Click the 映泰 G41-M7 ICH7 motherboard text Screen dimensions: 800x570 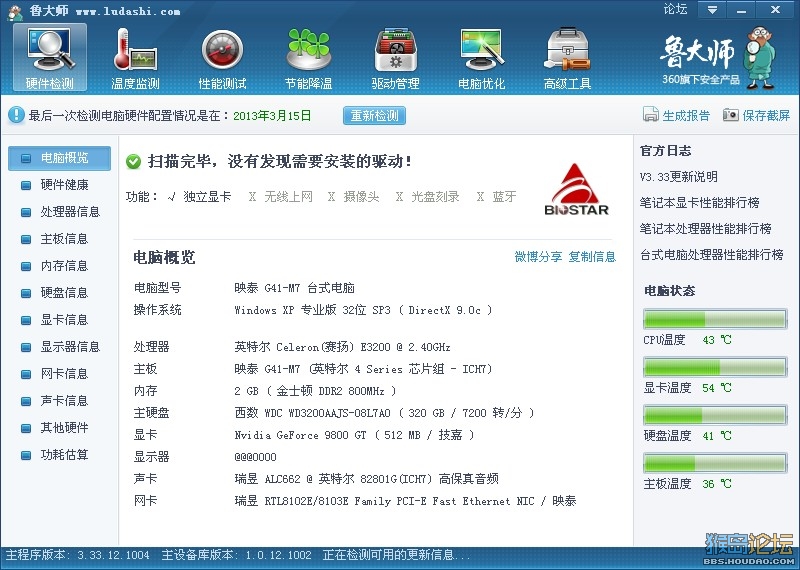pos(363,369)
